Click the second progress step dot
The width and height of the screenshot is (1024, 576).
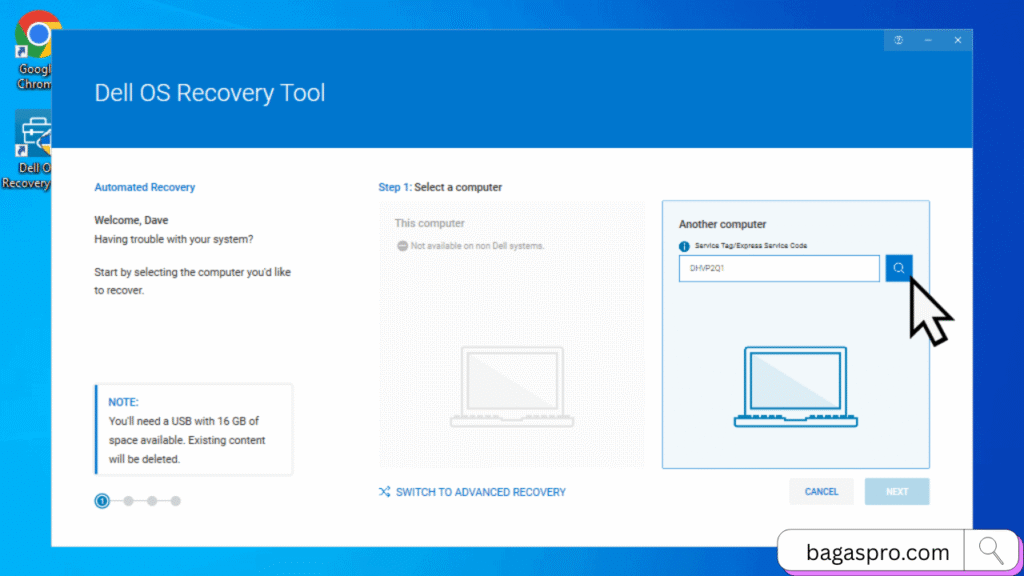pyautogui.click(x=127, y=500)
